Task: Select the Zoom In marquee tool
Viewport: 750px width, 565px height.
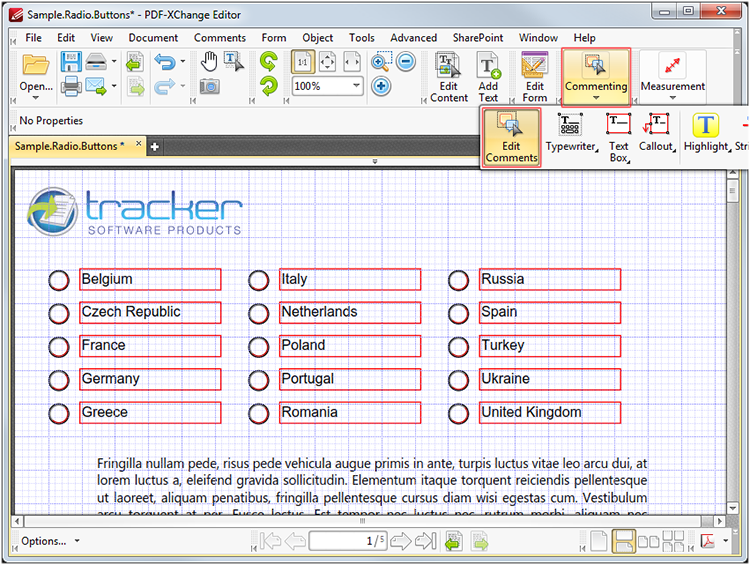Action: [381, 62]
